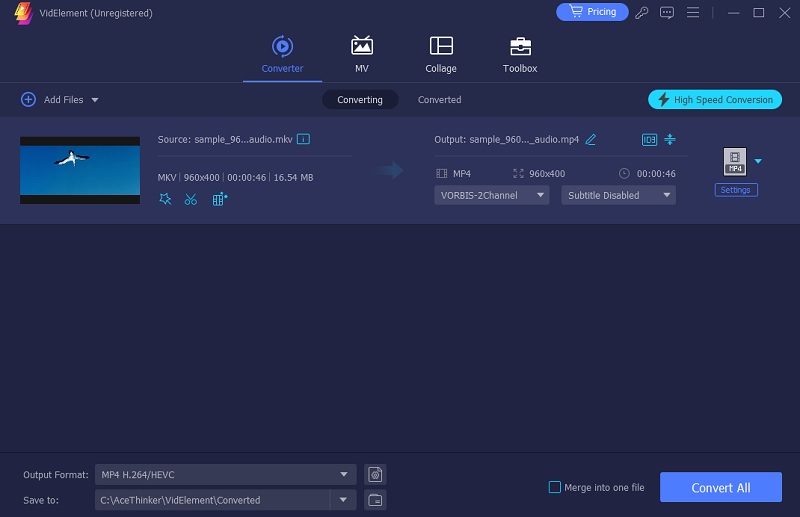800x517 pixels.
Task: Open the Subtitle Disabled dropdown
Action: pos(618,195)
